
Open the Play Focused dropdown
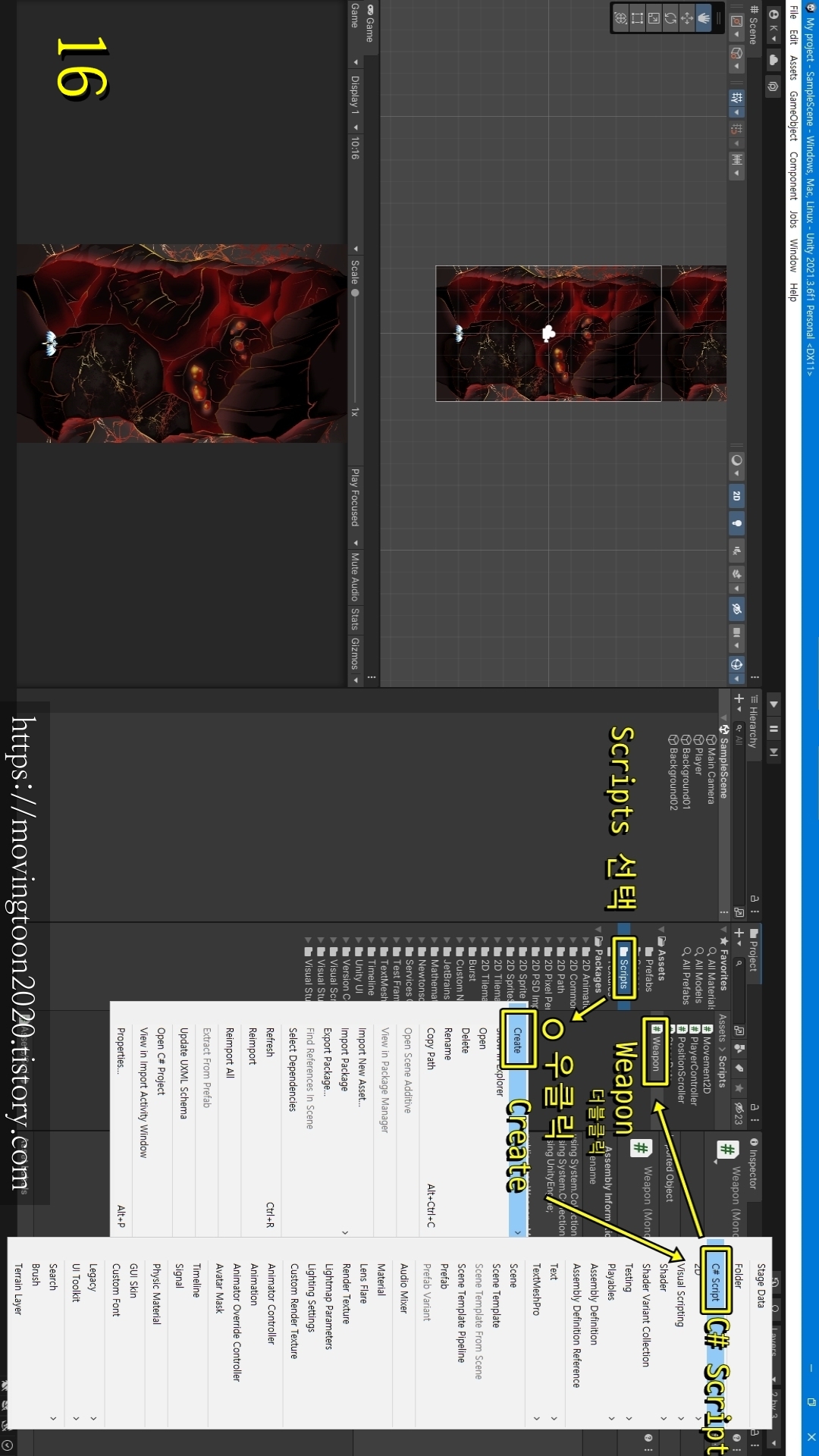354,507
